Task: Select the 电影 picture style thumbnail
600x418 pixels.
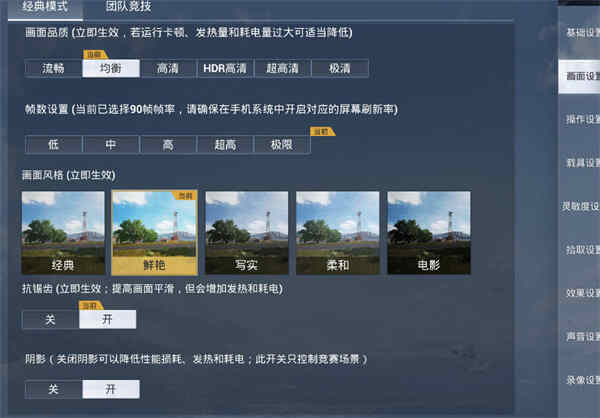Action: coord(429,233)
